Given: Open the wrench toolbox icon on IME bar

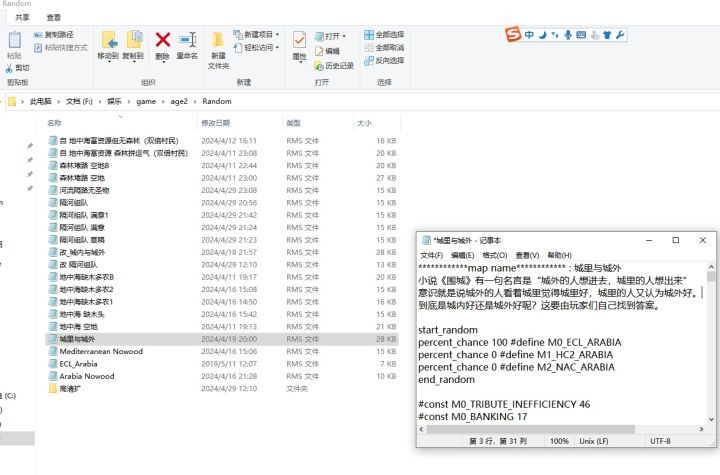Looking at the screenshot, I should (x=620, y=35).
